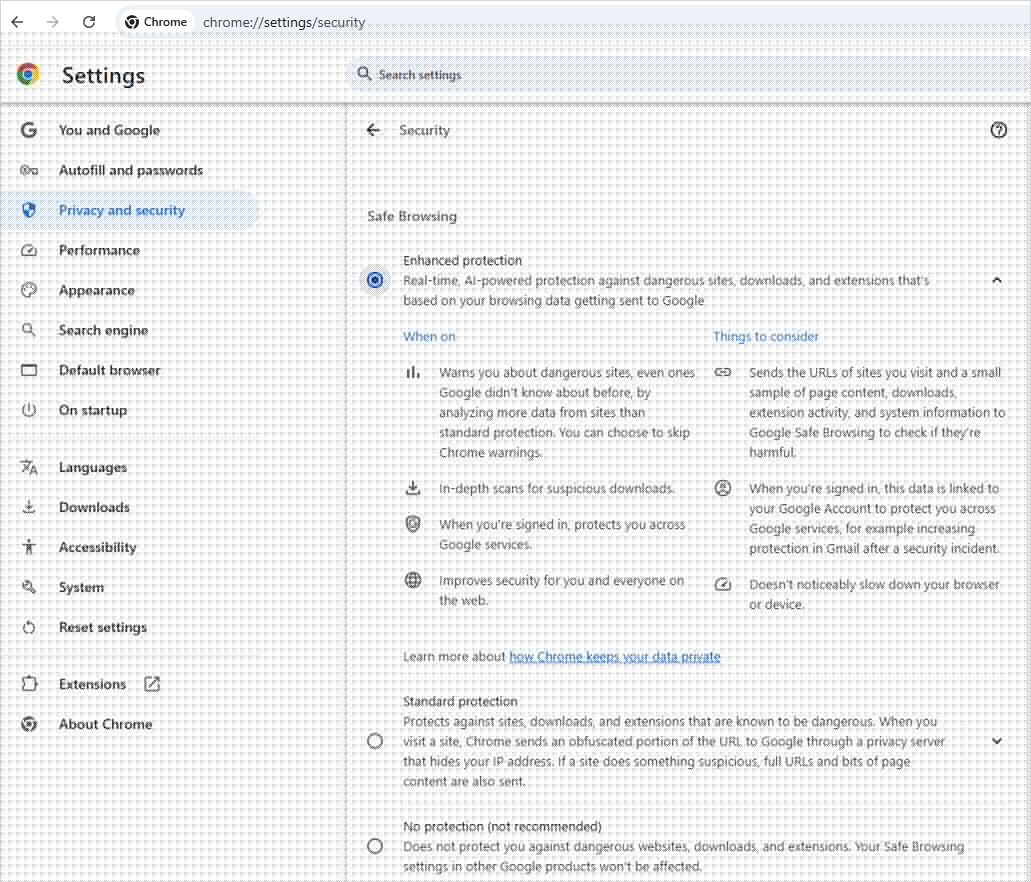Click the When on heading
This screenshot has width=1031, height=882.
[429, 336]
